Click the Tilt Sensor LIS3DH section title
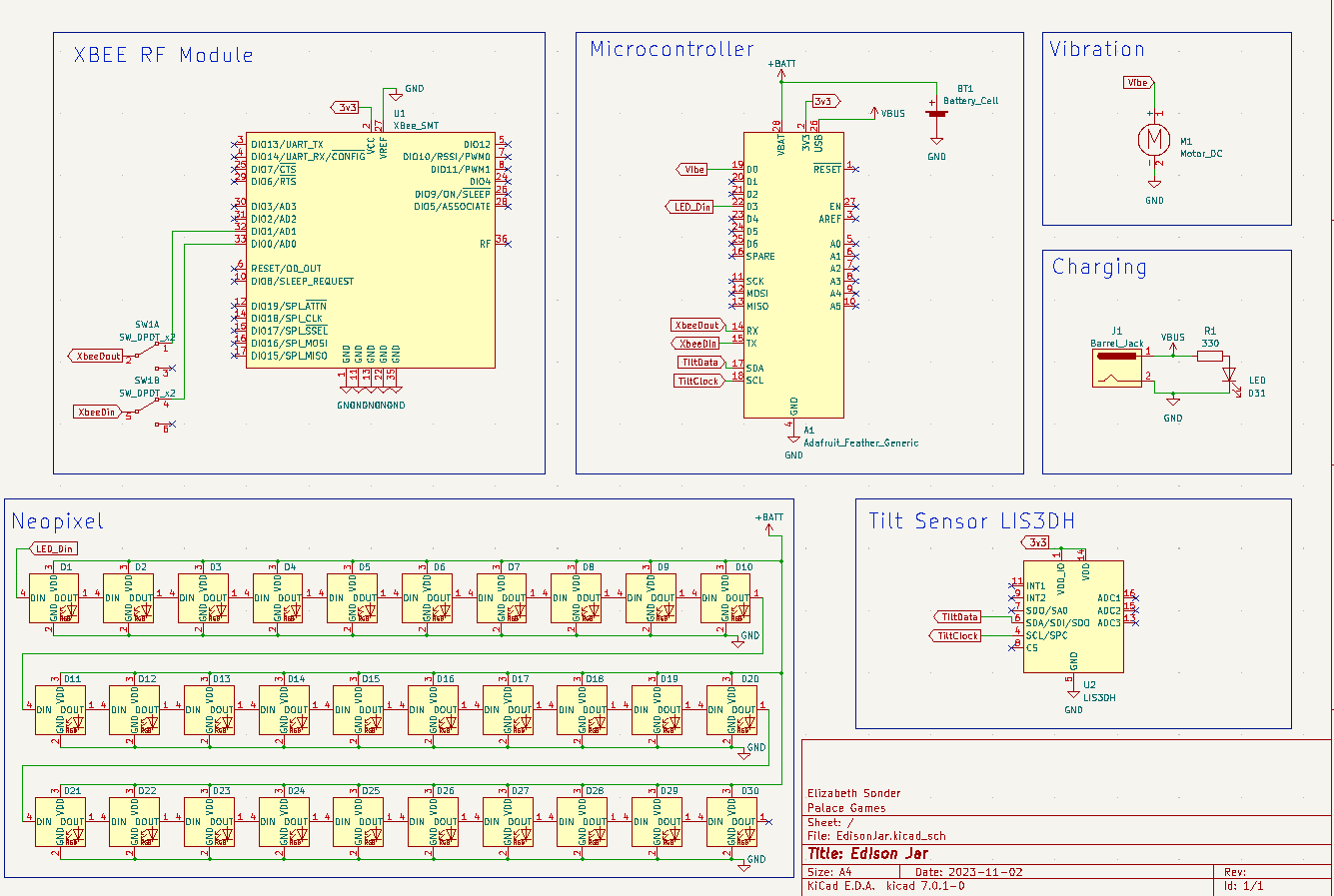Image resolution: width=1334 pixels, height=896 pixels. tap(971, 520)
